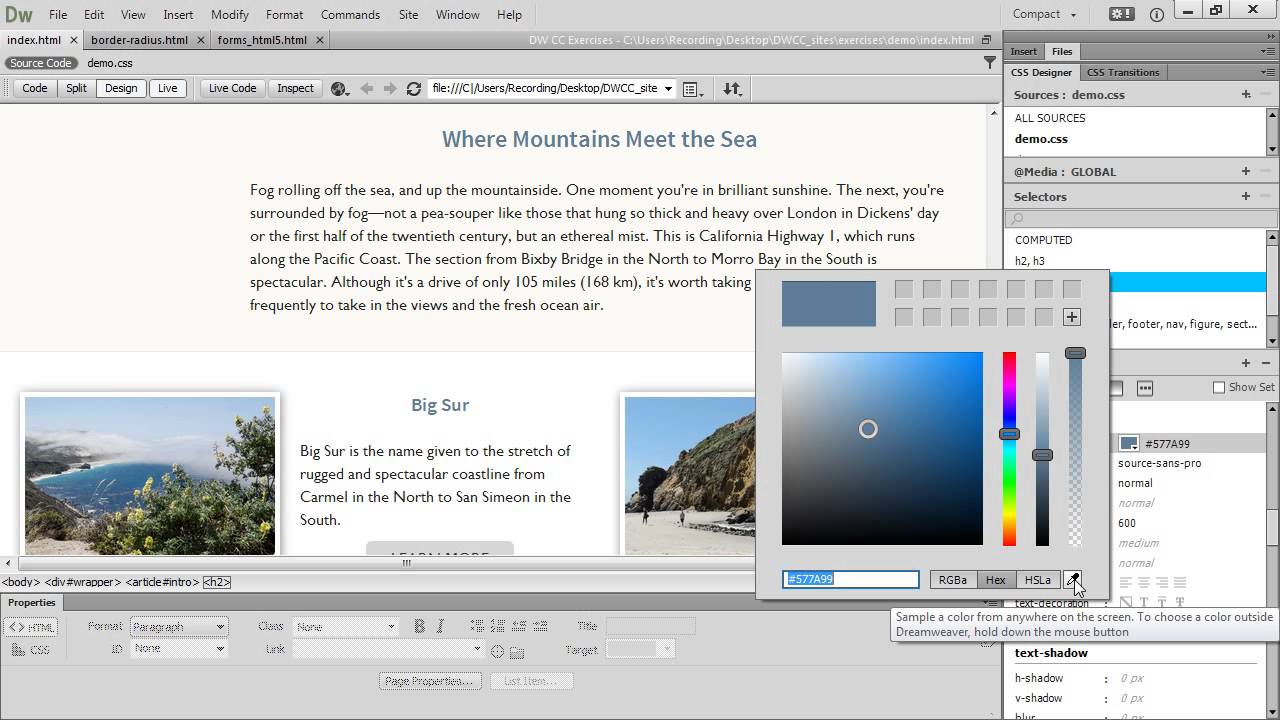Click the large current color preview swatch
1280x720 pixels.
(x=829, y=304)
